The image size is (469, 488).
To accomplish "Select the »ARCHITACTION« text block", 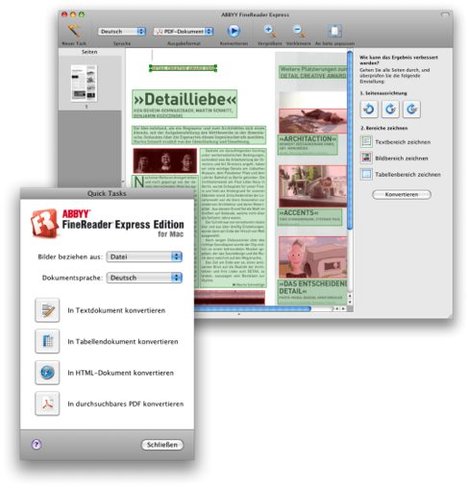I will 307,144.
